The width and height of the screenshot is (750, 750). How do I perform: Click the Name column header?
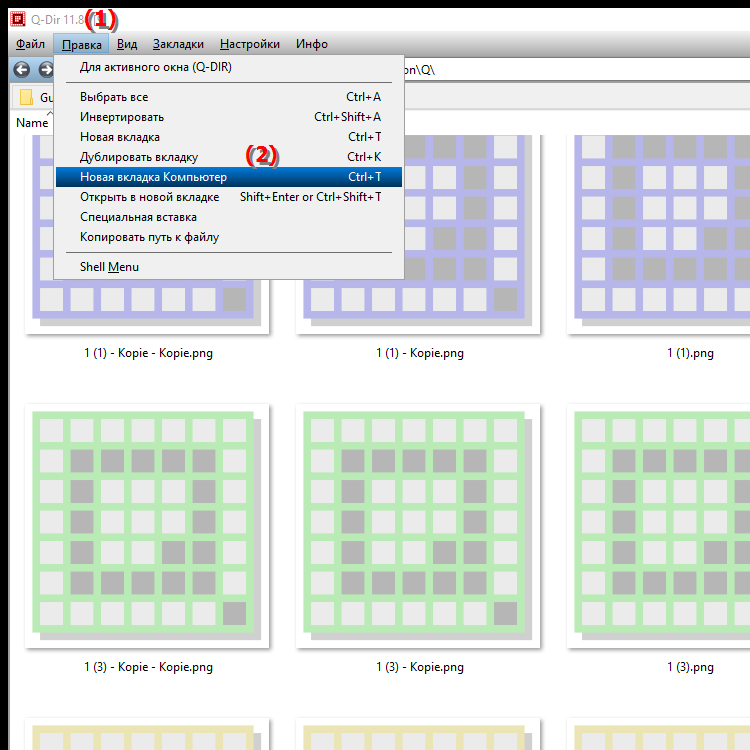pyautogui.click(x=32, y=123)
